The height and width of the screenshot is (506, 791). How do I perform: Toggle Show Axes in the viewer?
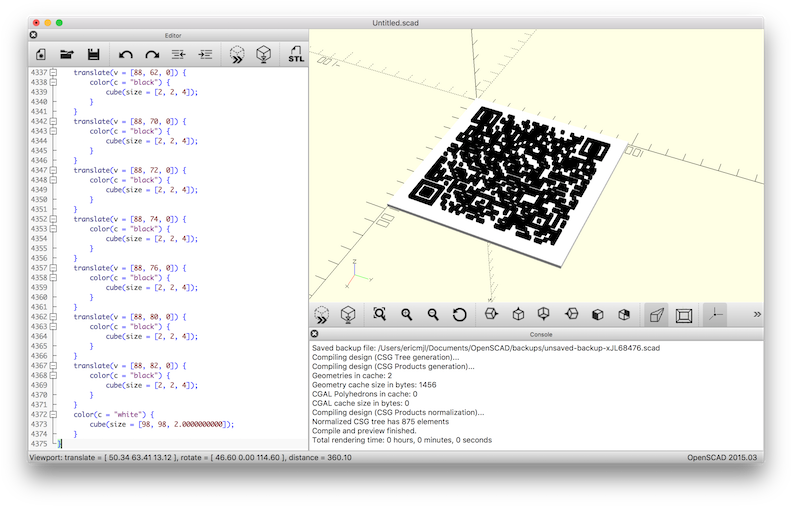715,315
